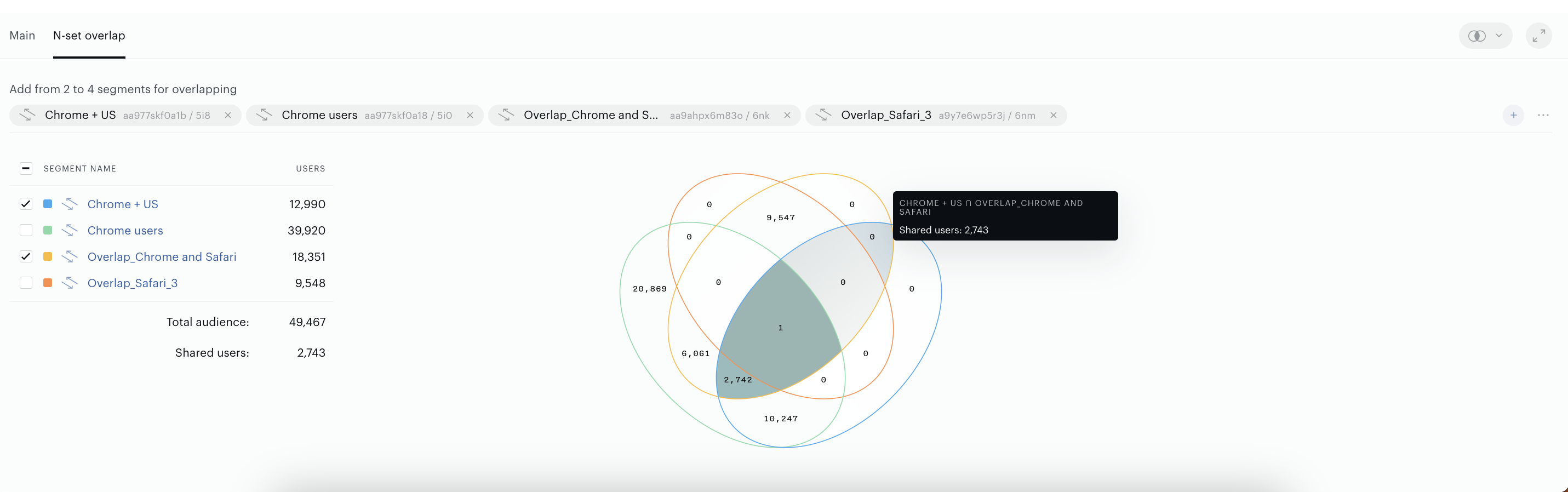This screenshot has width=1568, height=492.
Task: Click the Total audience 49,467 value
Action: 307,322
